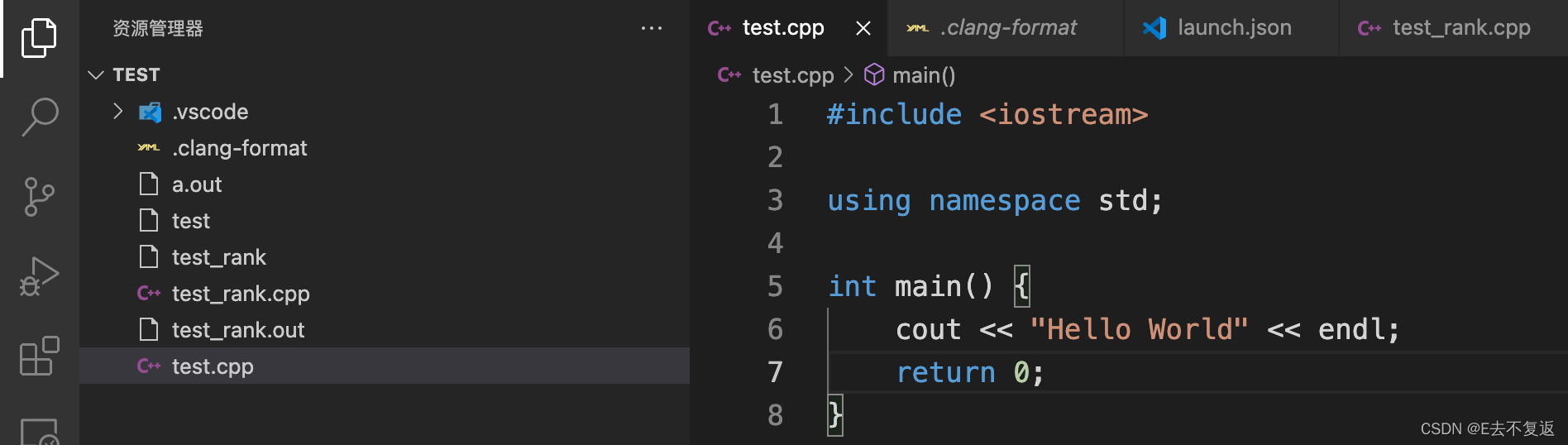Click the cube symbol icon in breadcrumb
The width and height of the screenshot is (1568, 445).
[874, 75]
